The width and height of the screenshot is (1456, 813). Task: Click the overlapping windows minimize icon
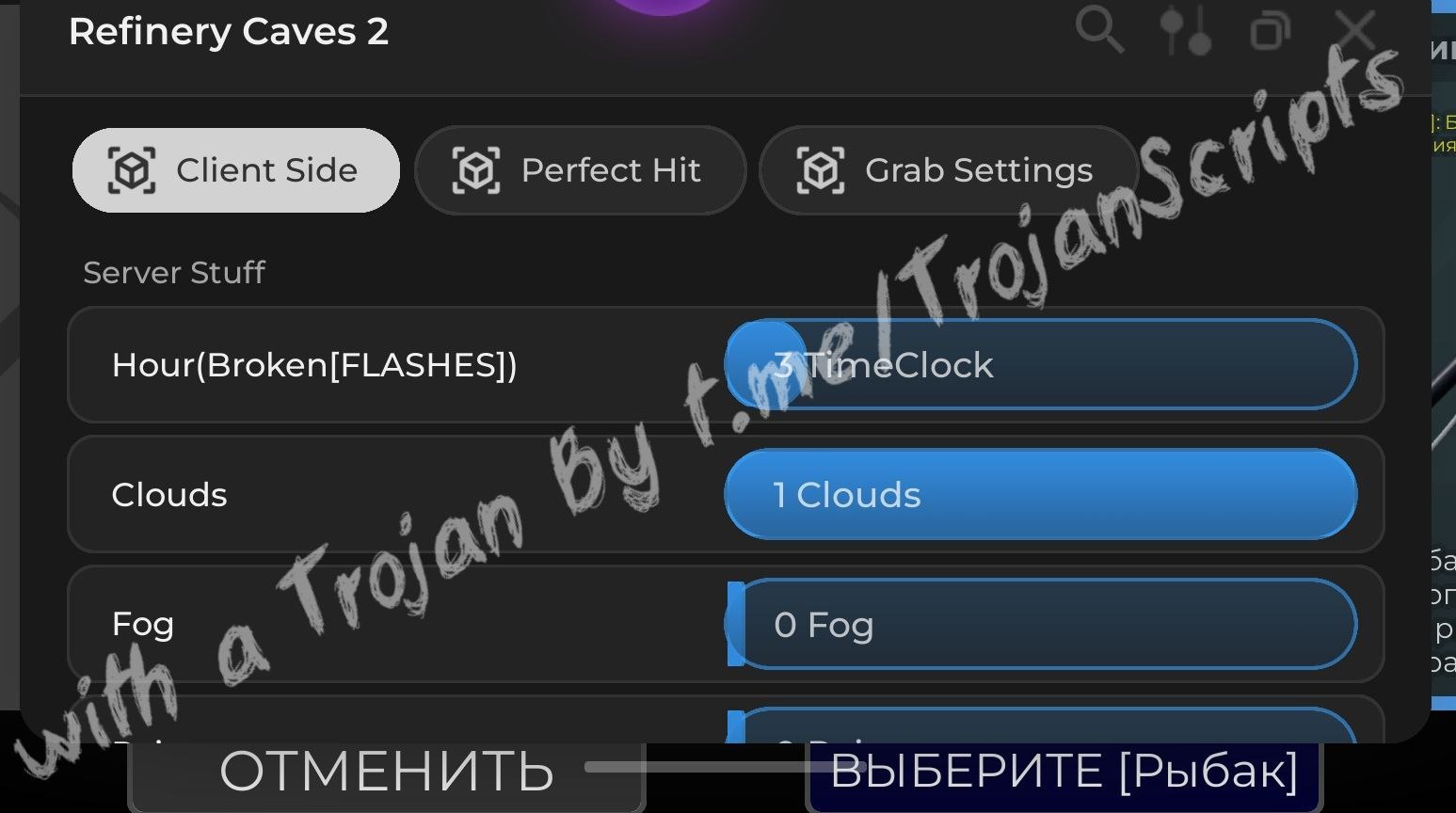(1270, 30)
